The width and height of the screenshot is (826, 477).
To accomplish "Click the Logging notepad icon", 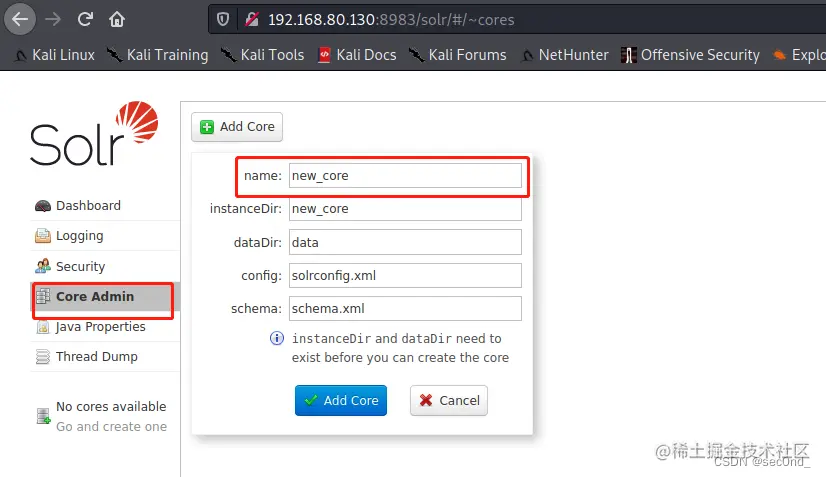I will [x=43, y=236].
